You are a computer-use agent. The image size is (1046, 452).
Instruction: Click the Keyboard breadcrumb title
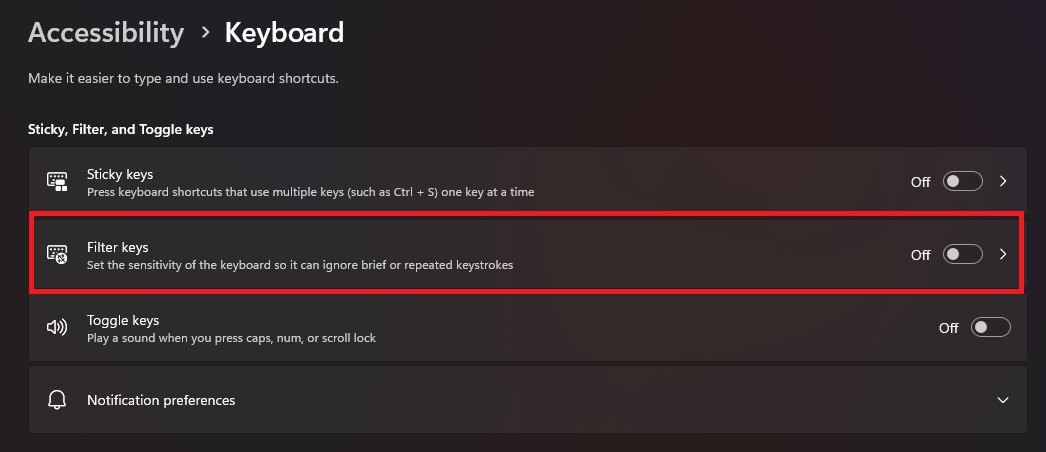pyautogui.click(x=284, y=33)
